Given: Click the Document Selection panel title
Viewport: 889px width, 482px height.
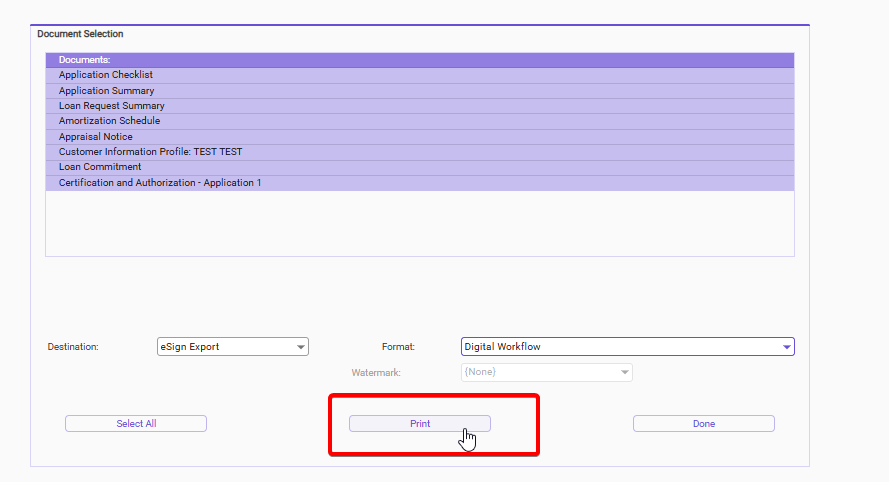Looking at the screenshot, I should 80,34.
